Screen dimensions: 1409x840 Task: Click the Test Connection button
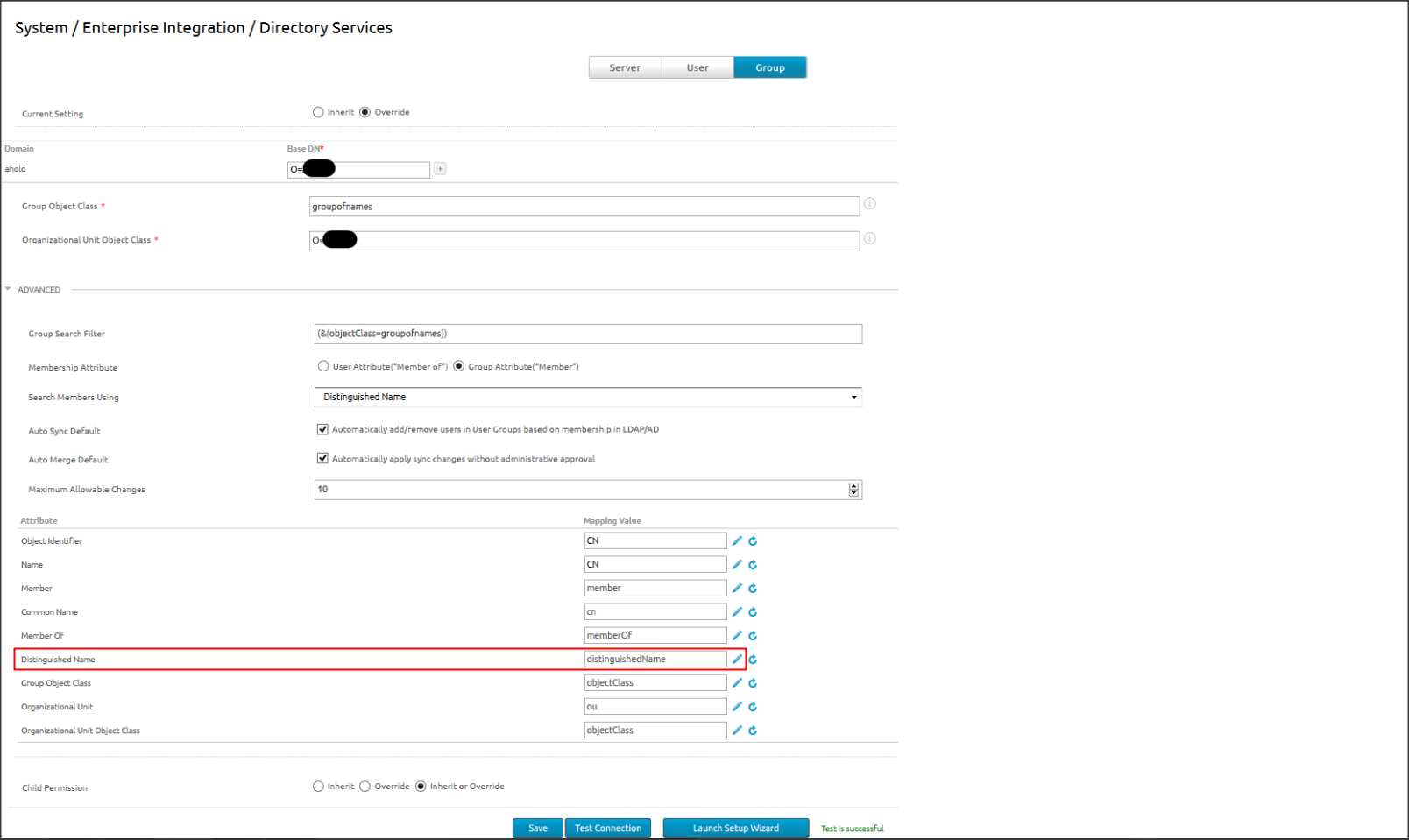[607, 829]
